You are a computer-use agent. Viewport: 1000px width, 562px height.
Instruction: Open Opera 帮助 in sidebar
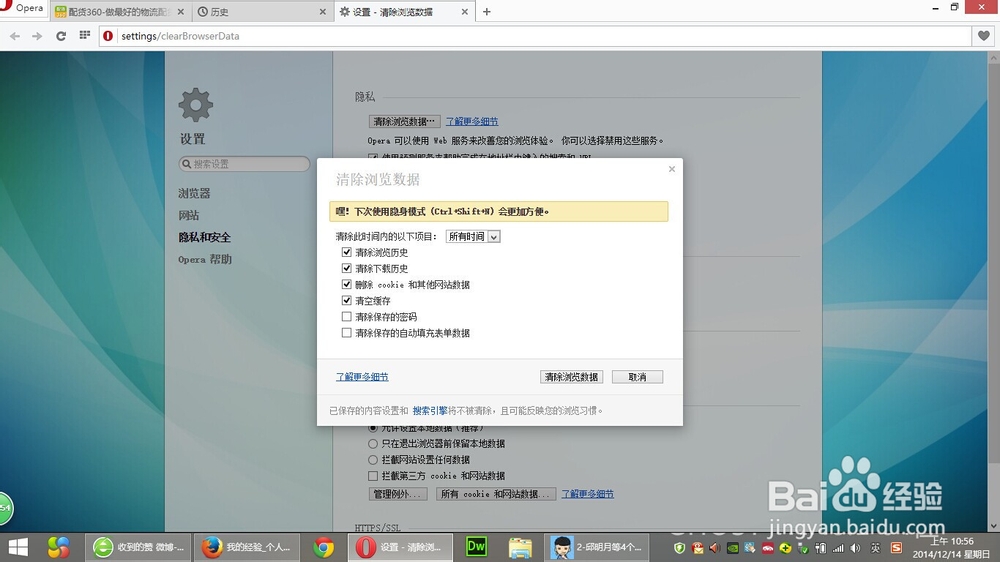(205, 260)
